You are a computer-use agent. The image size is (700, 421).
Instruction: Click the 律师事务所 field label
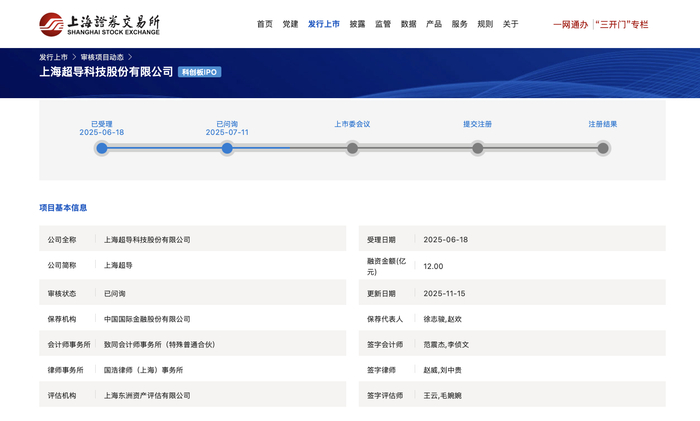66,370
